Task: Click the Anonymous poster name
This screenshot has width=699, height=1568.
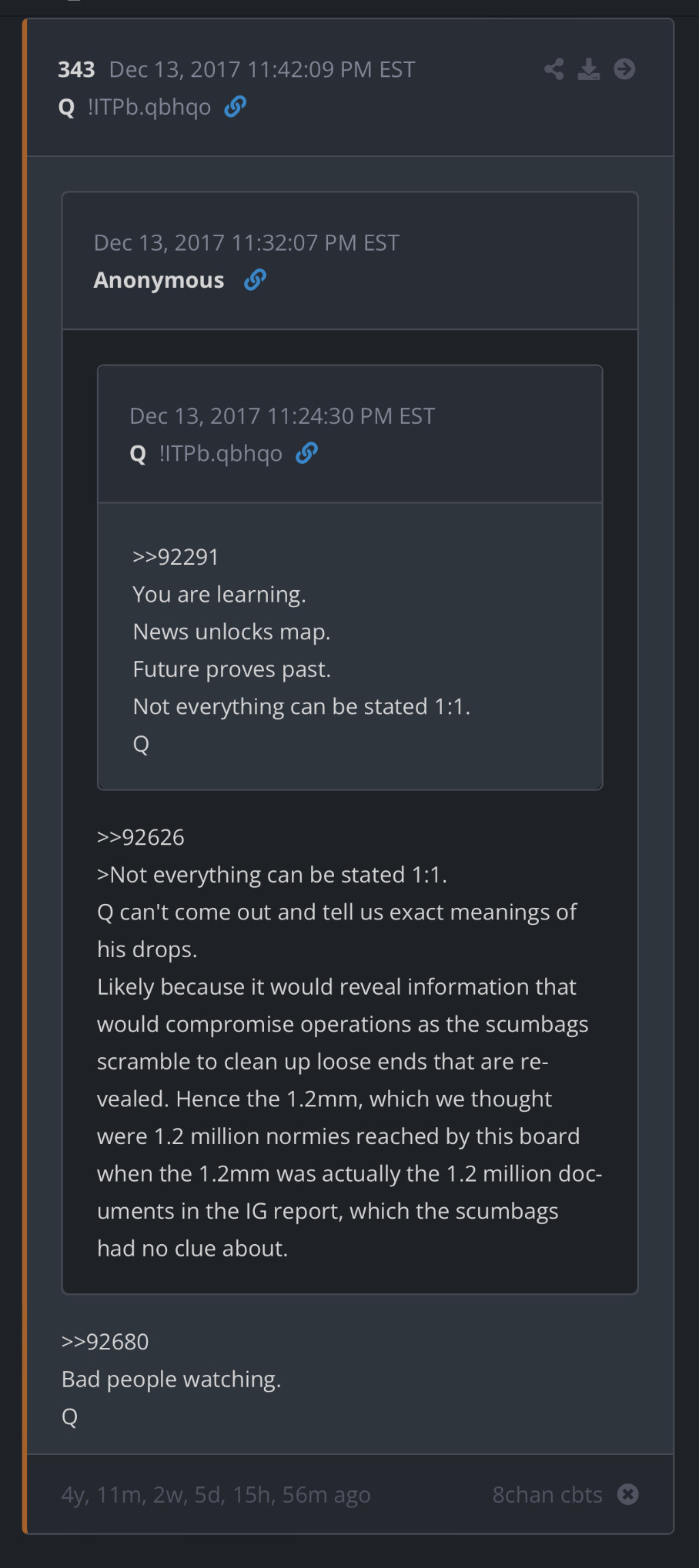Action: 159,280
